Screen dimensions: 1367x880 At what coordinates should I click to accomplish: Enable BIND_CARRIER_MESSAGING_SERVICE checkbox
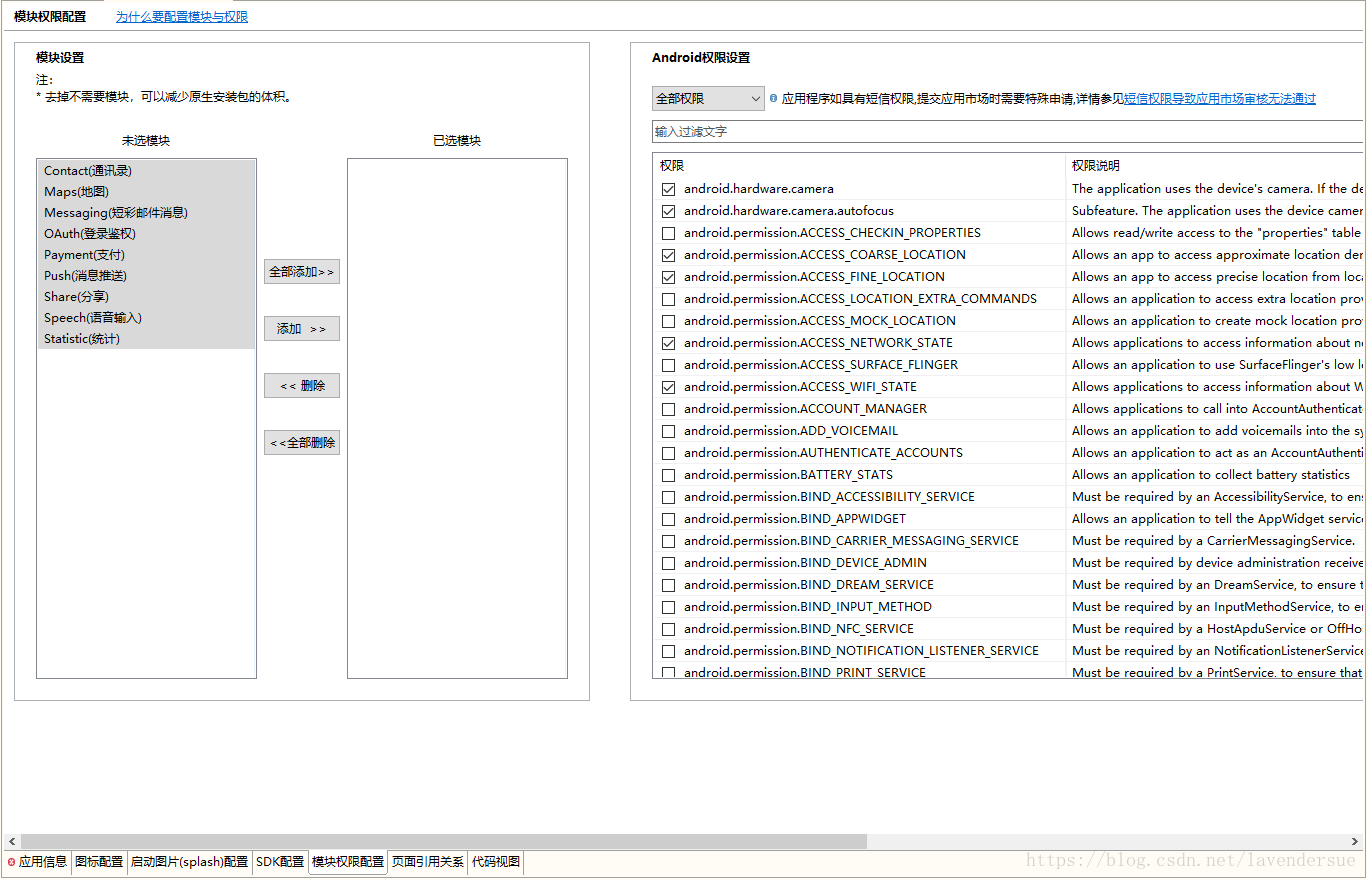tap(668, 541)
